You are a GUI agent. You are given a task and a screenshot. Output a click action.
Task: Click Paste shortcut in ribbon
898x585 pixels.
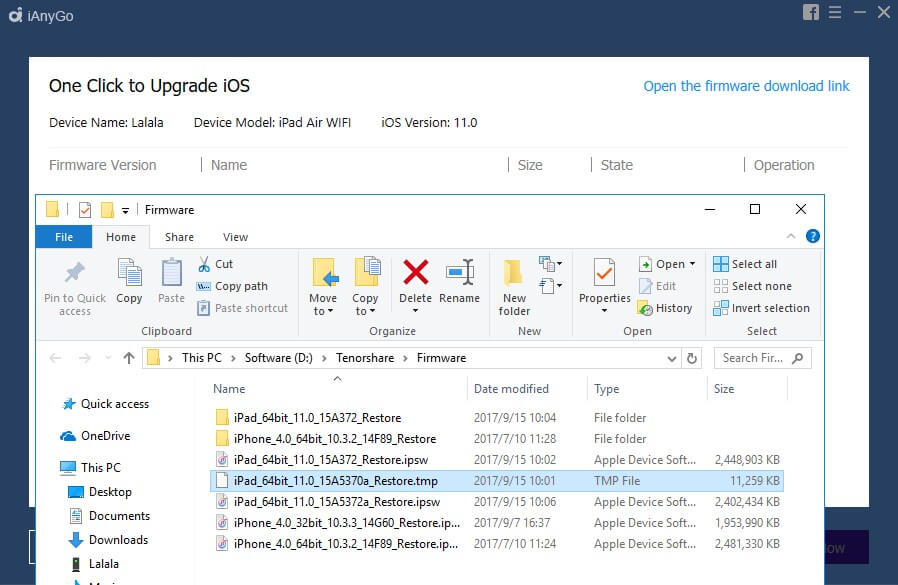click(242, 308)
